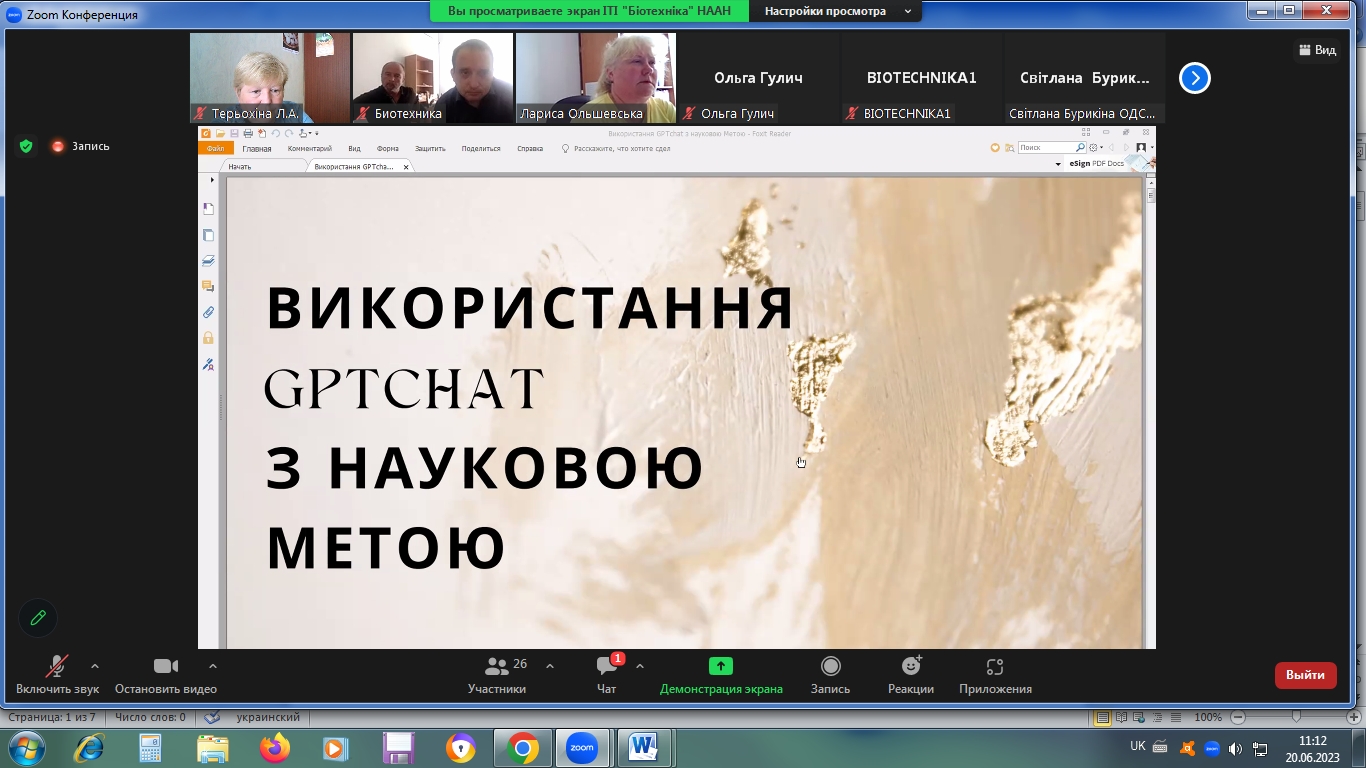Open Firefox from taskbar

point(274,748)
